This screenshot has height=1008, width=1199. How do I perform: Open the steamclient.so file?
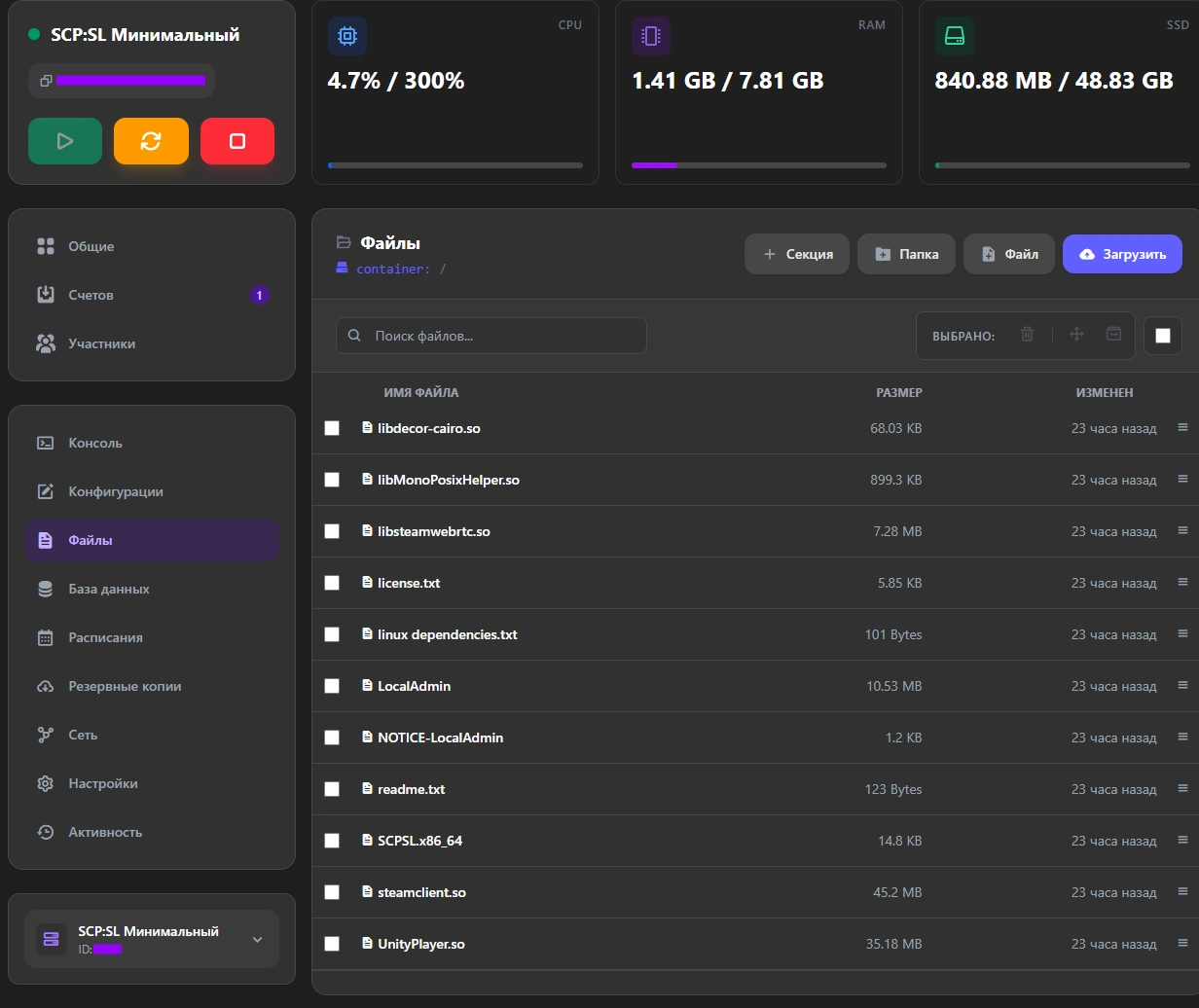pyautogui.click(x=421, y=892)
